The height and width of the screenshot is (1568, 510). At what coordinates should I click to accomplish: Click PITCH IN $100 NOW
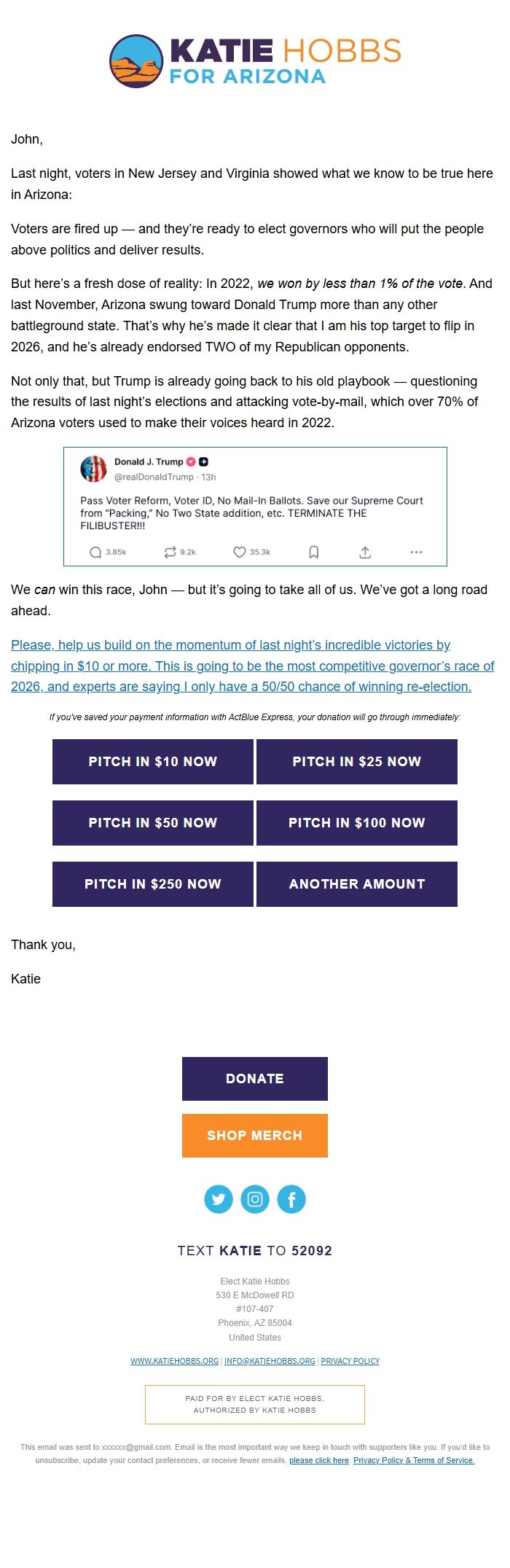point(356,822)
